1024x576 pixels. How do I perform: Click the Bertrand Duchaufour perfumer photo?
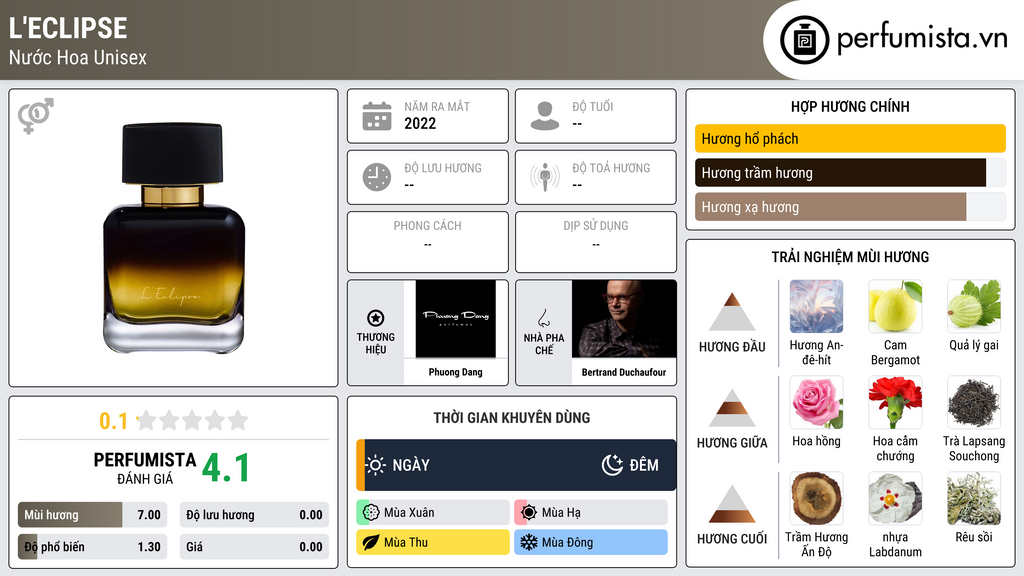pyautogui.click(x=624, y=319)
